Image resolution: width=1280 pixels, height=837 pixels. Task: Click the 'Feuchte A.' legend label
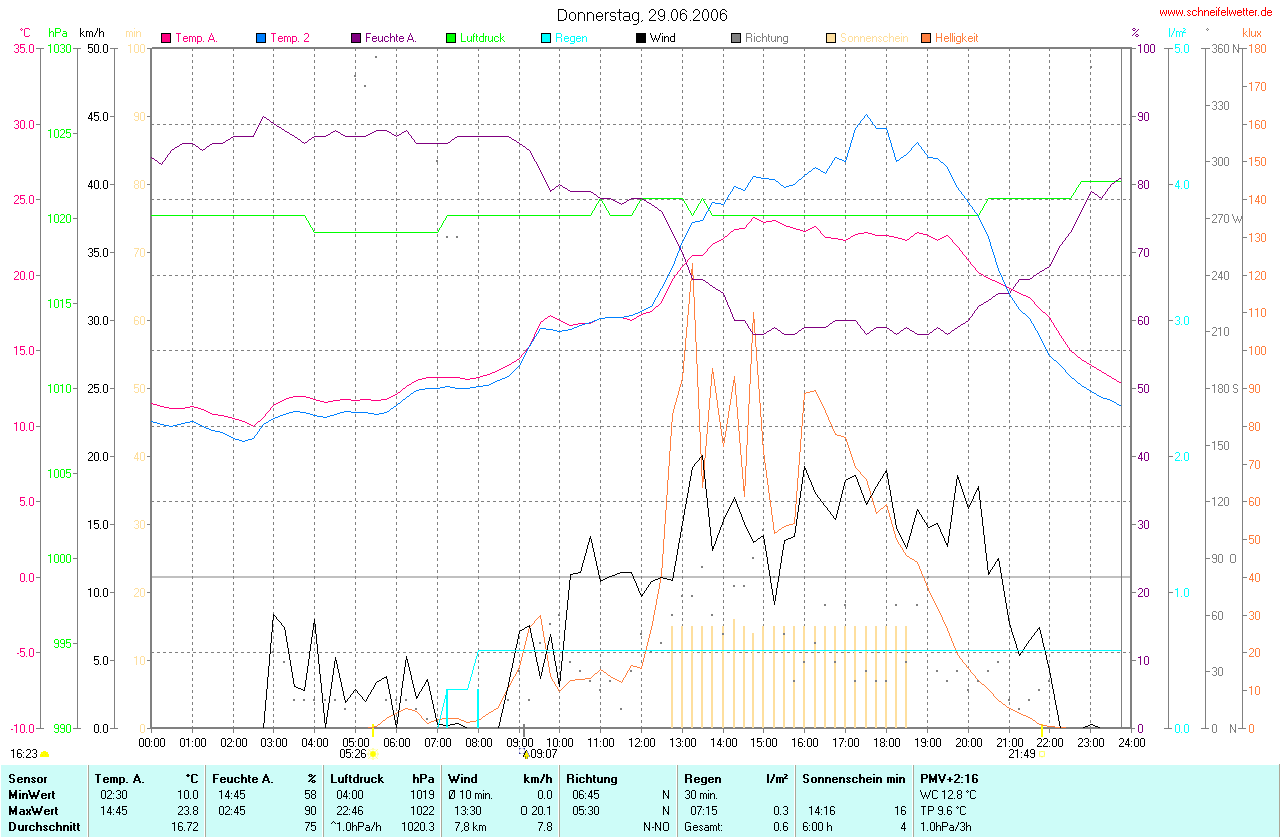[x=391, y=38]
